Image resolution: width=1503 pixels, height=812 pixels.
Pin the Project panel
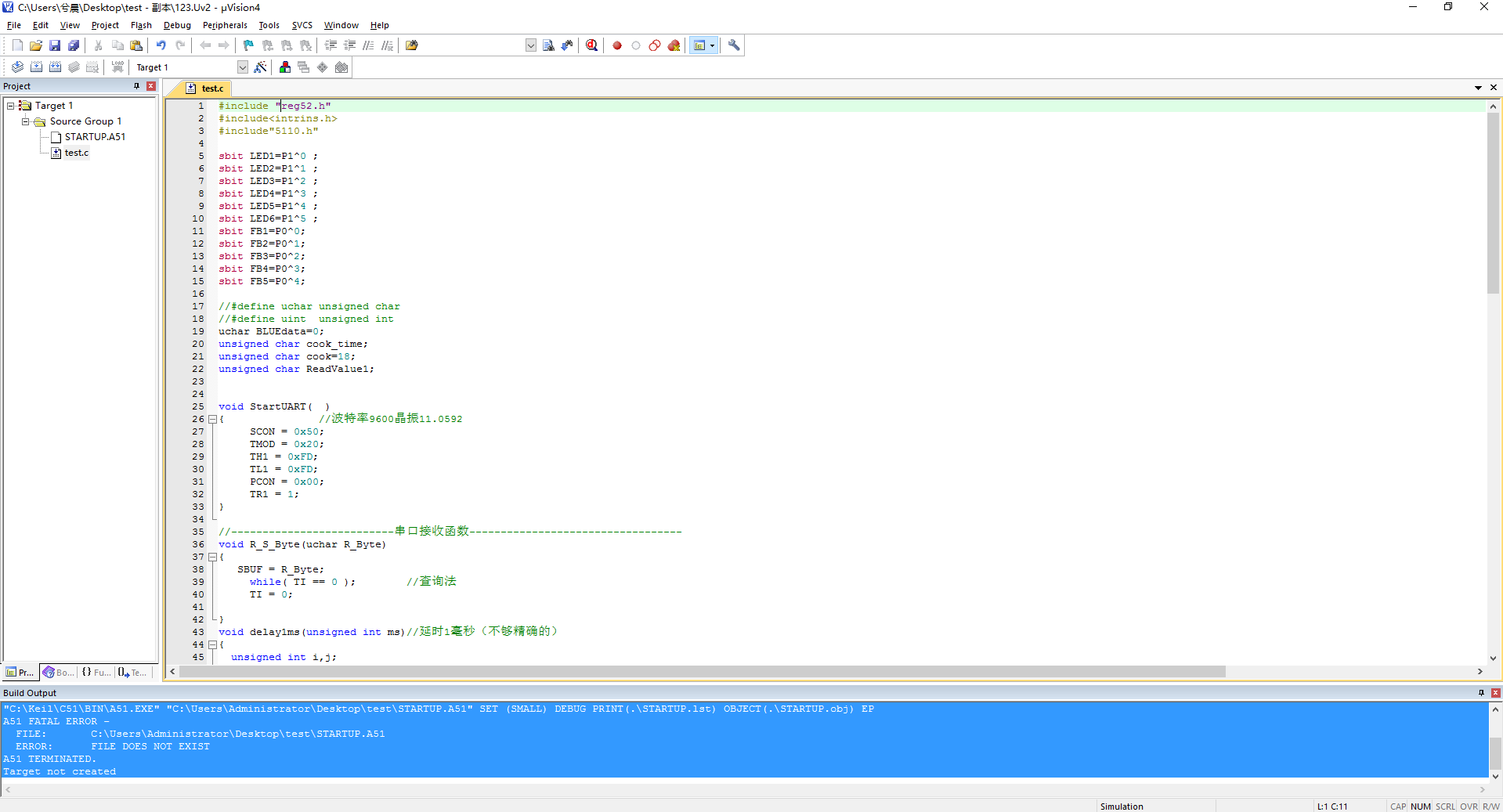click(136, 86)
